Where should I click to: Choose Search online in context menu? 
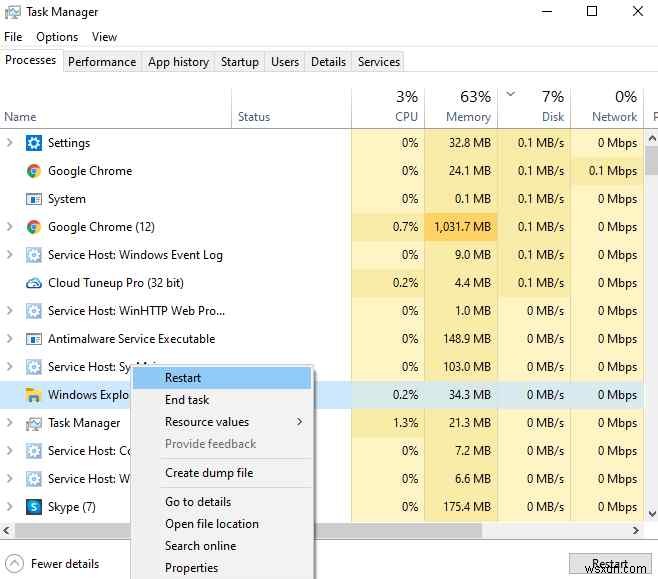click(222, 546)
